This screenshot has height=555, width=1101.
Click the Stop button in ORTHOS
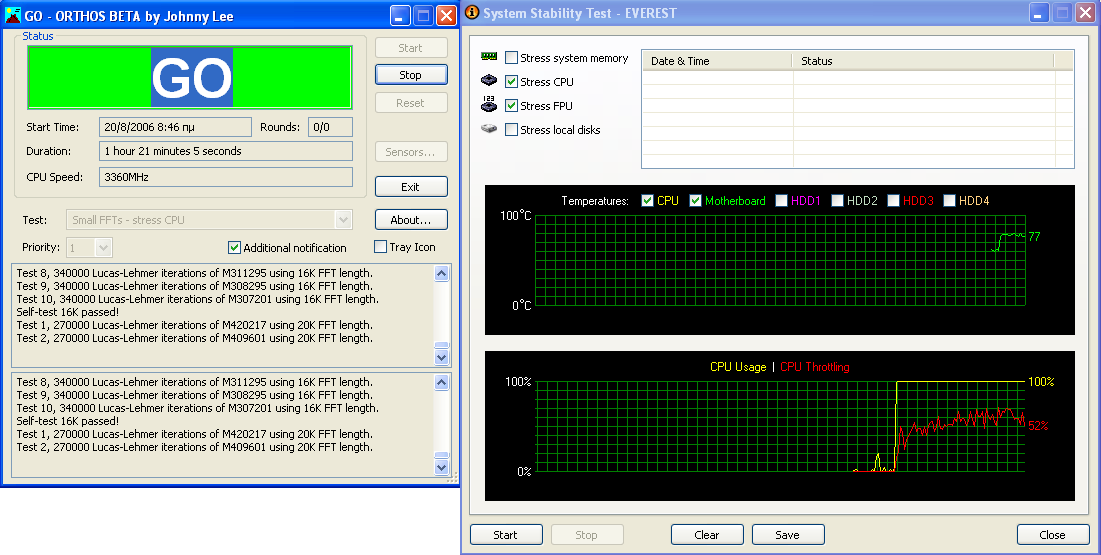pyautogui.click(x=411, y=74)
